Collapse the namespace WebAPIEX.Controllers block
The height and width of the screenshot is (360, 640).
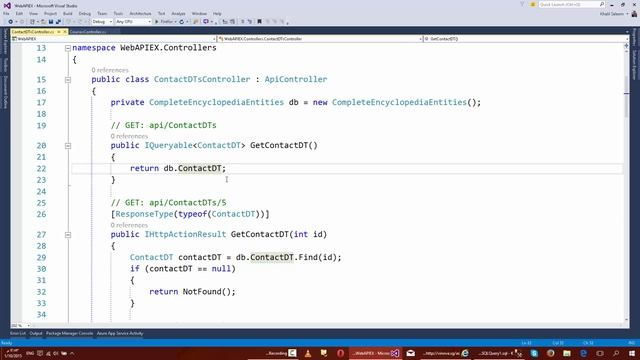pos(68,48)
